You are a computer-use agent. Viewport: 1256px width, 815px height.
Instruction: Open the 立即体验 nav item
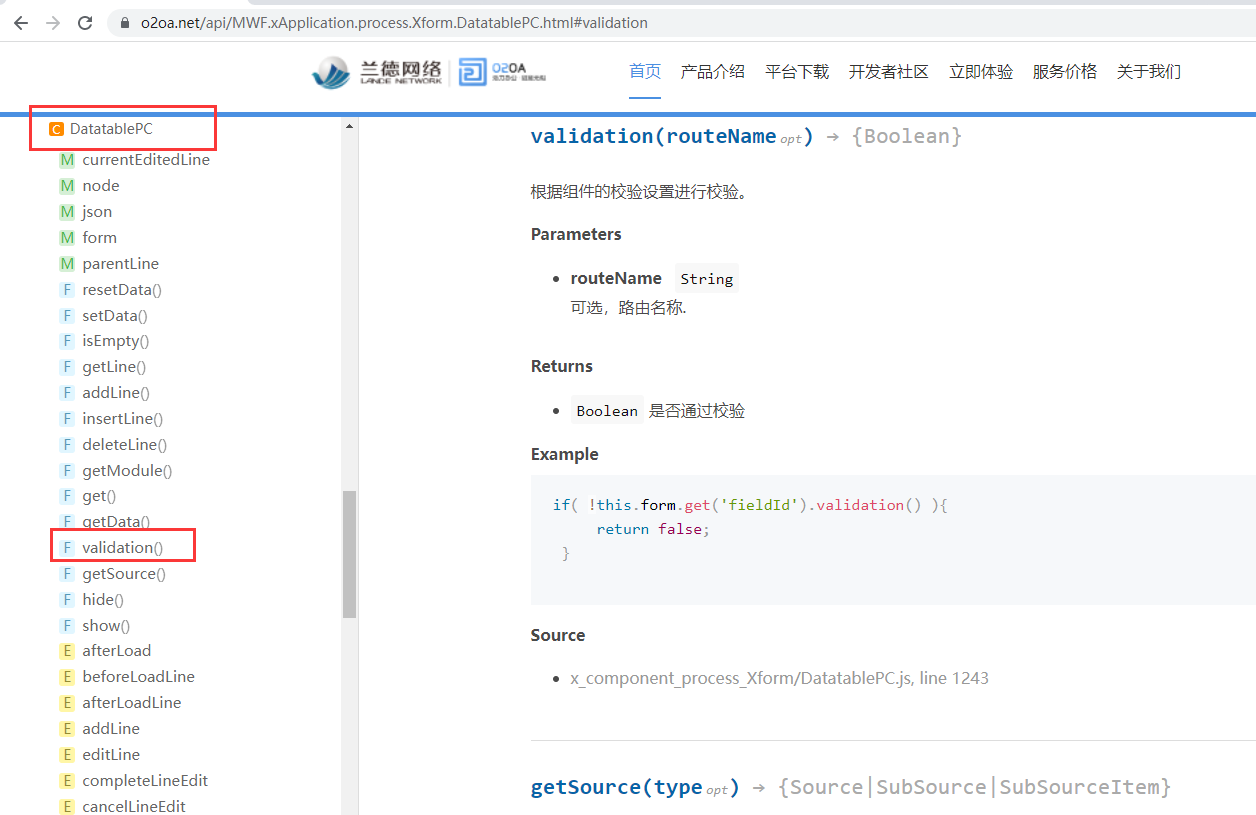click(x=981, y=71)
